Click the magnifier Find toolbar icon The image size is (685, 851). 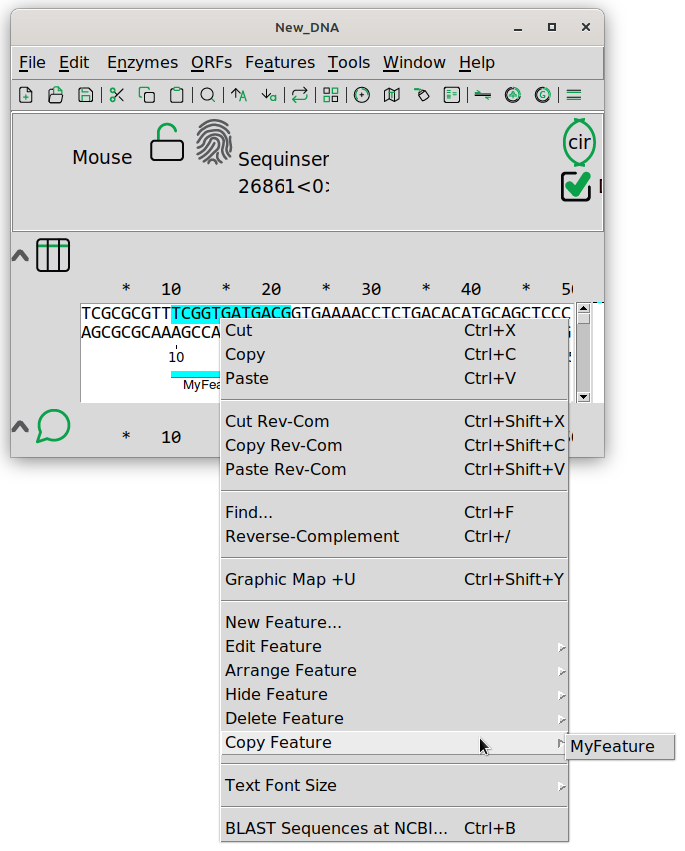point(207,96)
